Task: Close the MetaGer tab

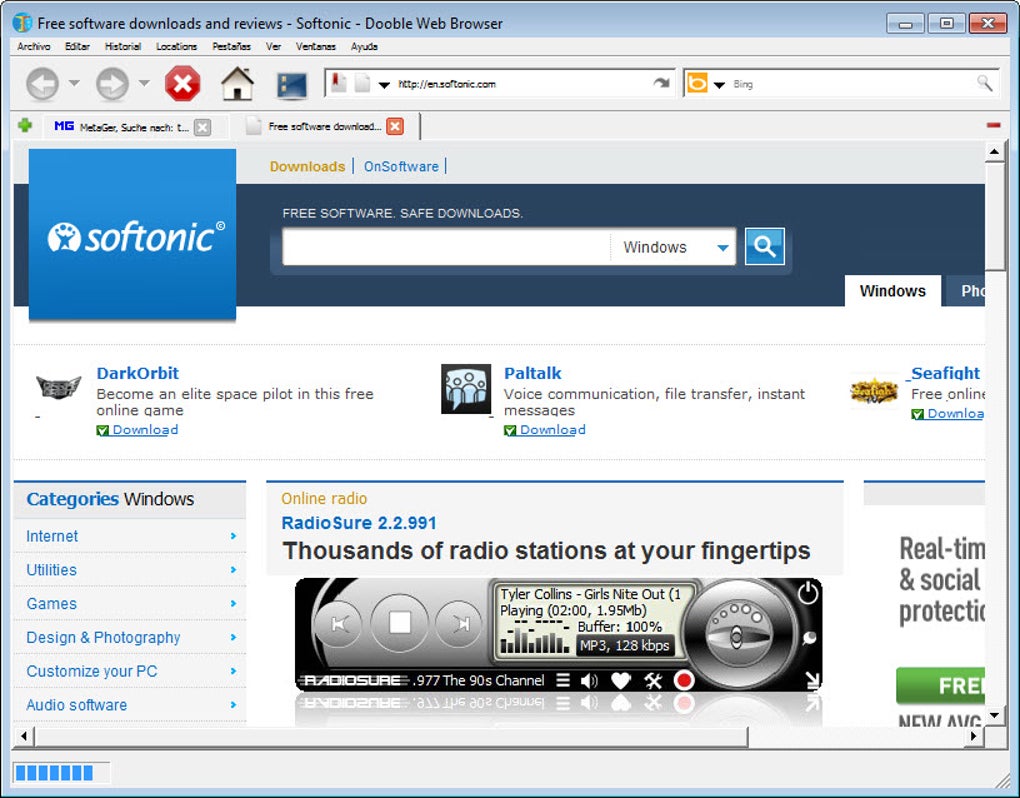Action: [x=203, y=127]
